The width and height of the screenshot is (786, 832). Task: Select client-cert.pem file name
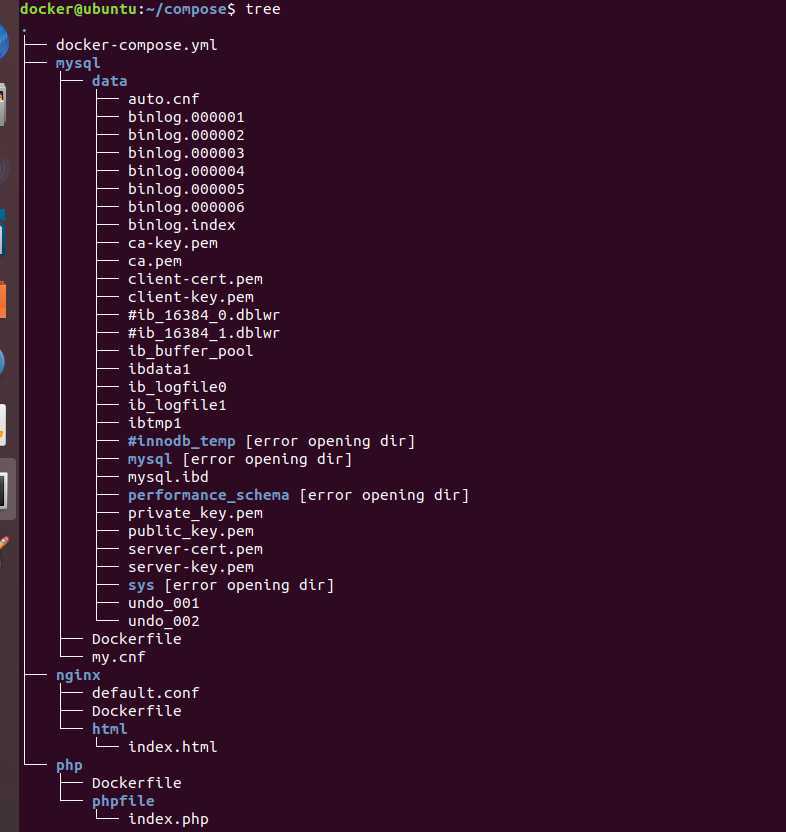[195, 280]
